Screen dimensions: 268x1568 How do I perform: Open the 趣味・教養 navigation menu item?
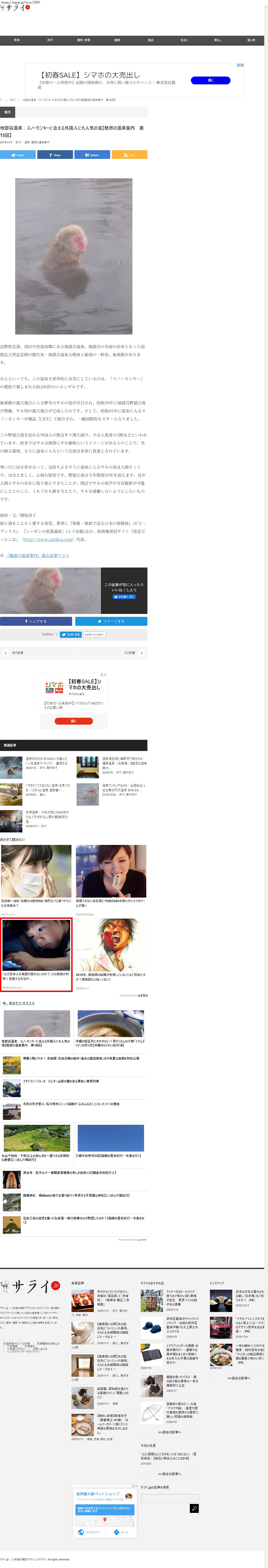click(84, 40)
